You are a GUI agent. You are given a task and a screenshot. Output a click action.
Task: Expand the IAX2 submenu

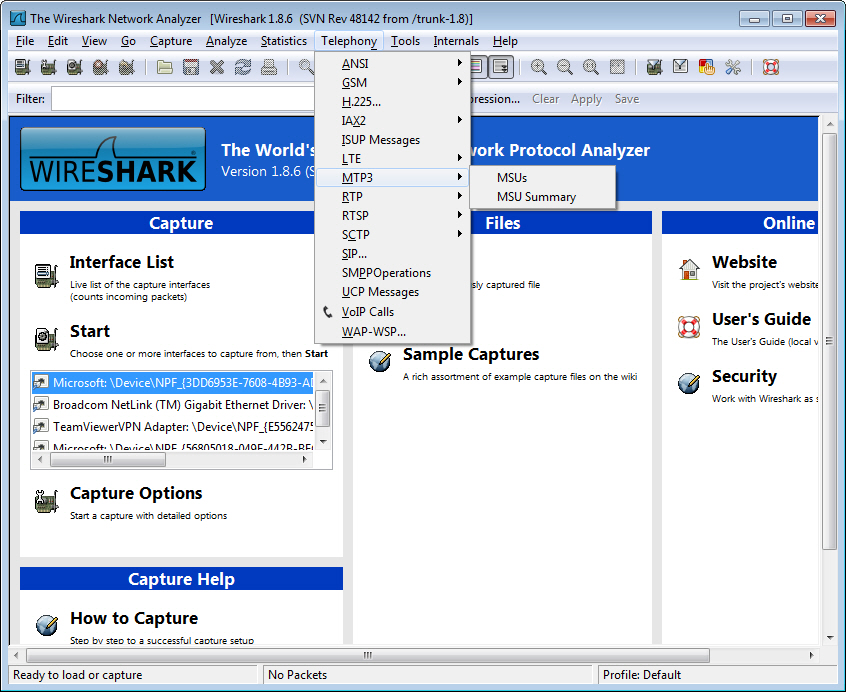pyautogui.click(x=392, y=120)
